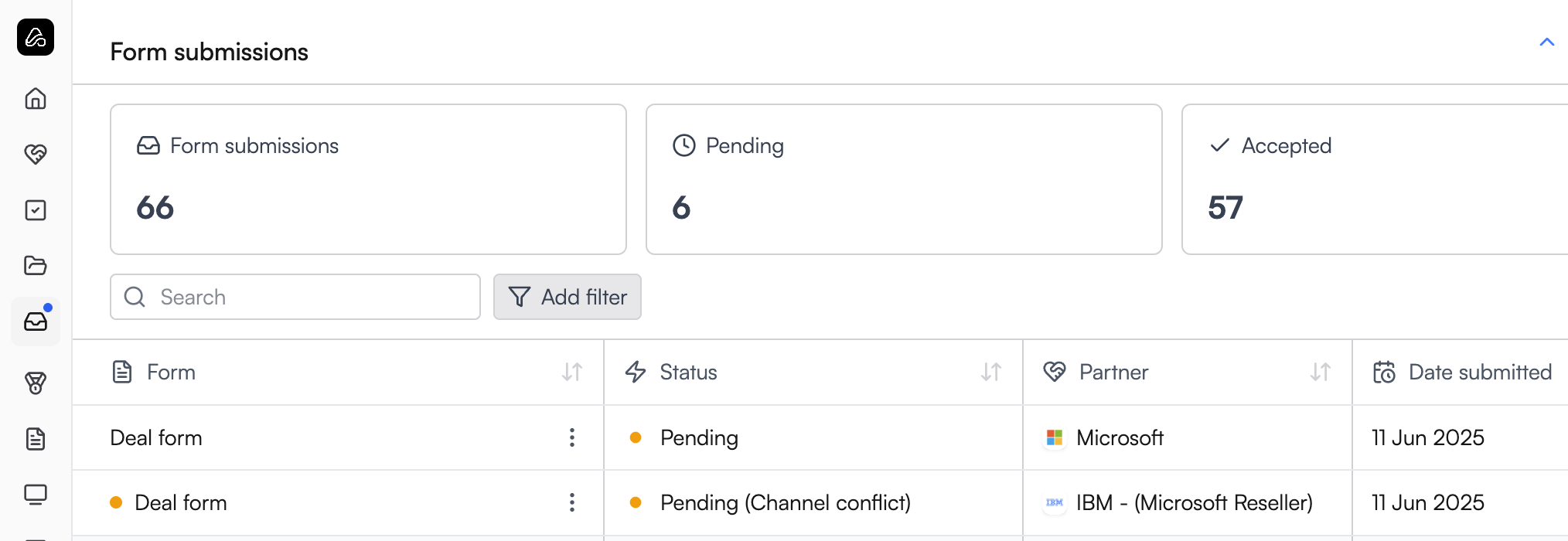
Task: Click the 6 pending count
Action: click(681, 208)
